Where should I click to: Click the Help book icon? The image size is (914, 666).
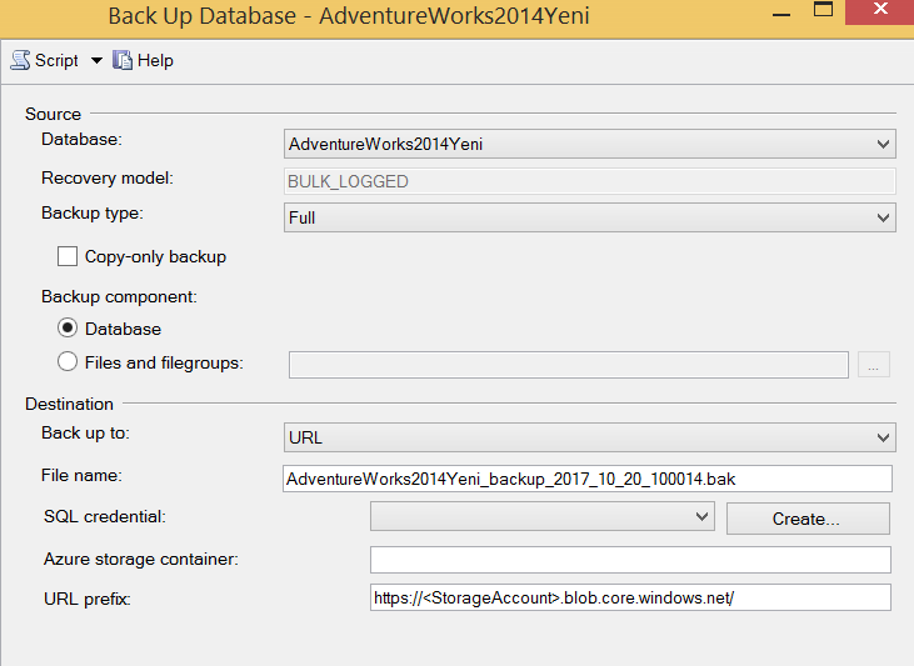coord(122,60)
